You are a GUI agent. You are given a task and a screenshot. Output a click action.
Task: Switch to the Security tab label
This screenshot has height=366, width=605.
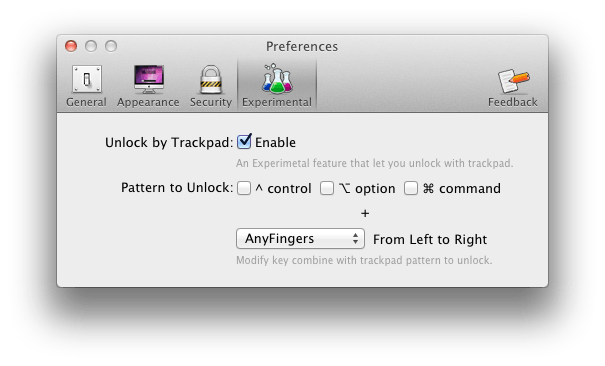pyautogui.click(x=211, y=102)
